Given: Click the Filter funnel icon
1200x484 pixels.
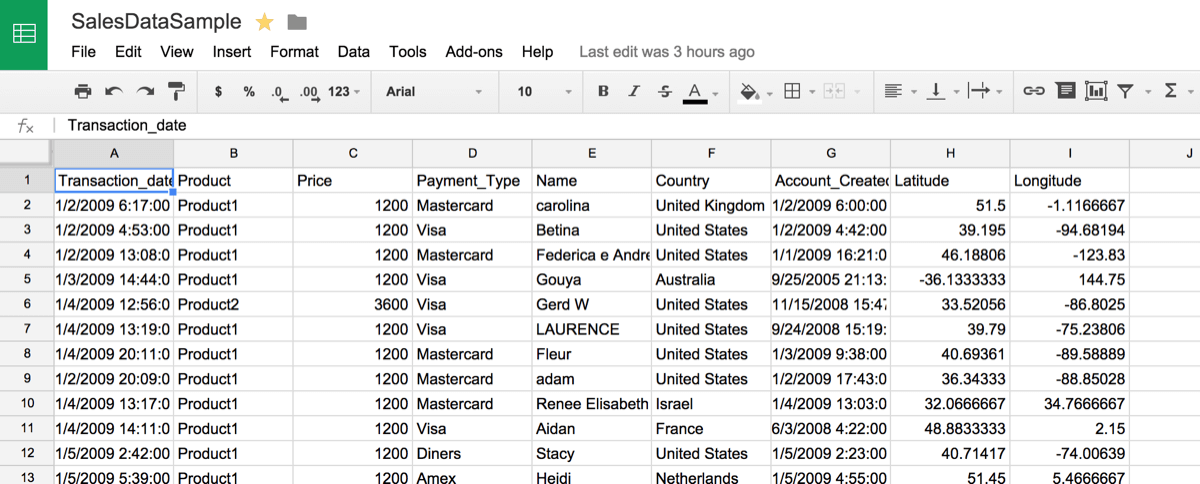Looking at the screenshot, I should [1126, 91].
